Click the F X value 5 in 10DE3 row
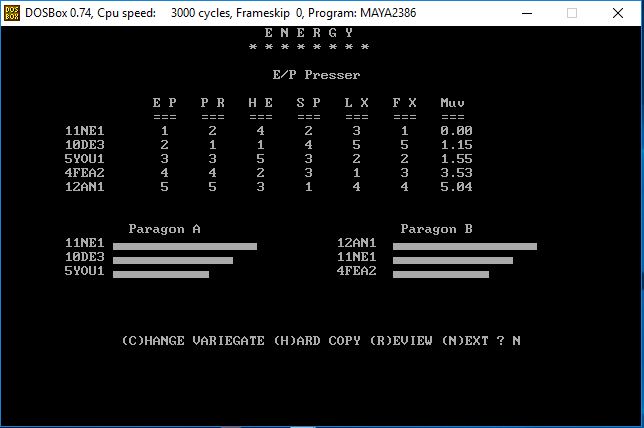The height and width of the screenshot is (428, 644). (405, 145)
